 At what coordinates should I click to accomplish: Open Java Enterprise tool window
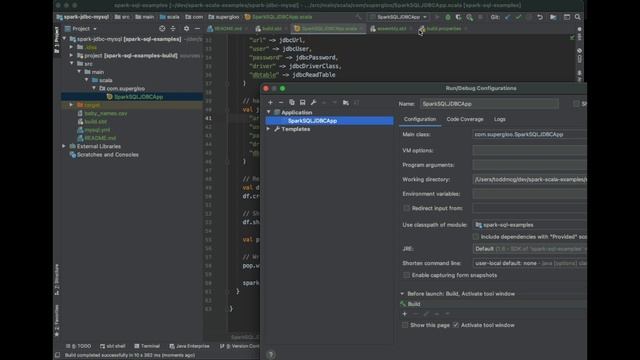click(x=189, y=346)
